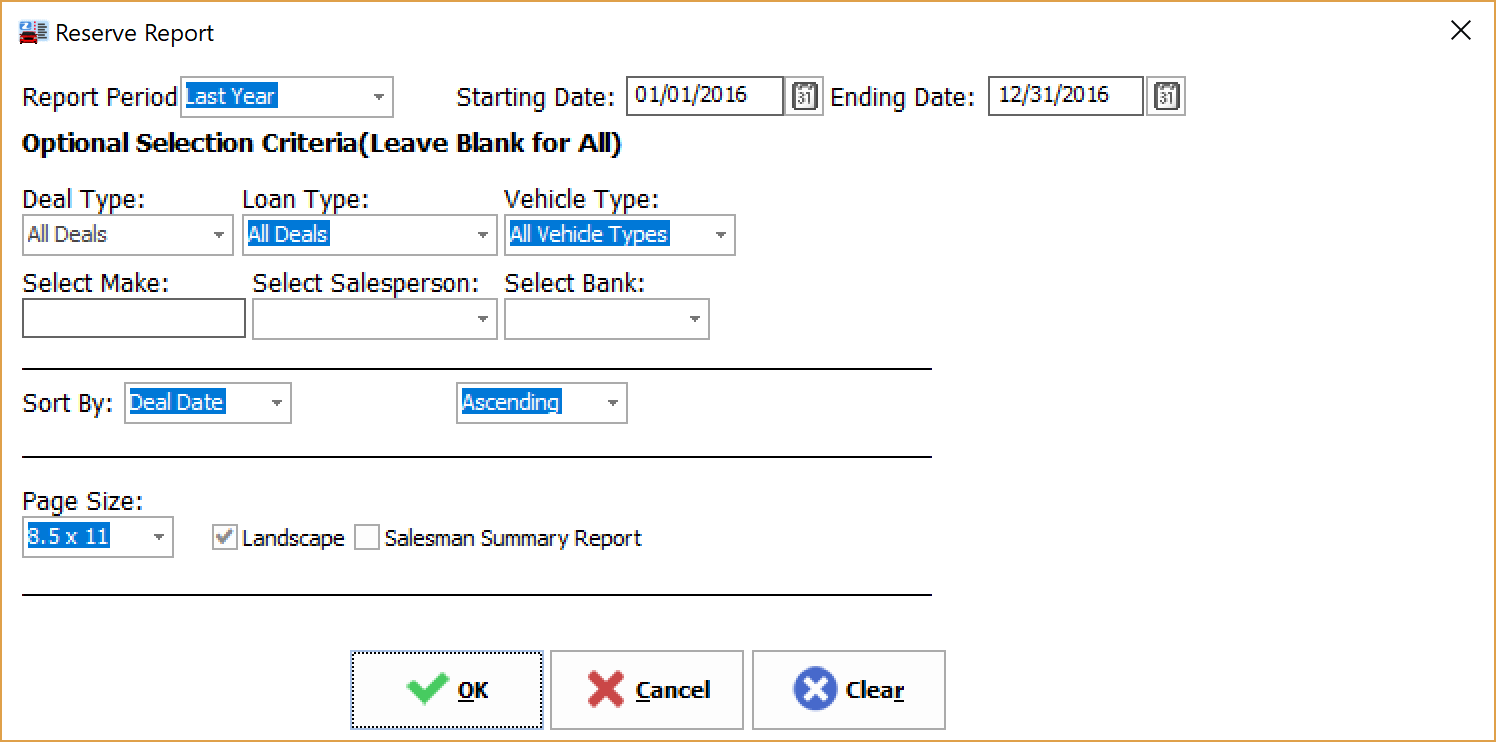Toggle the Landscape checkbox
Viewport: 1496px width, 742px height.
coord(224,538)
